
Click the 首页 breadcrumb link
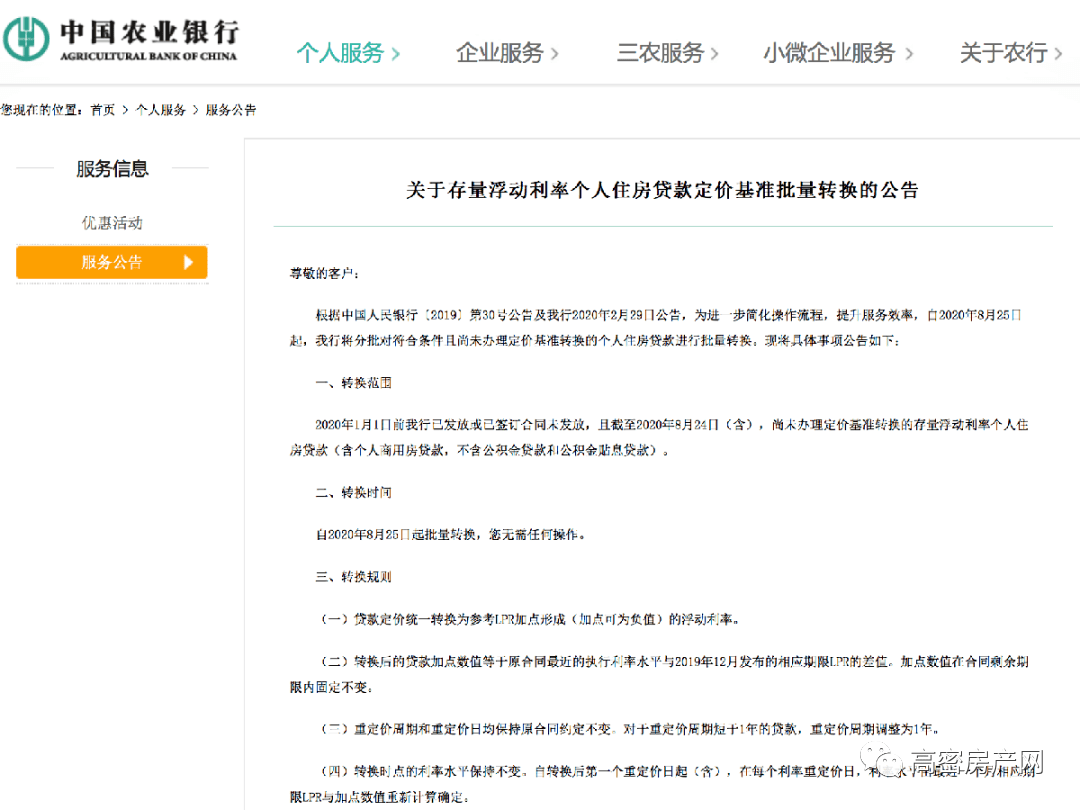point(102,110)
